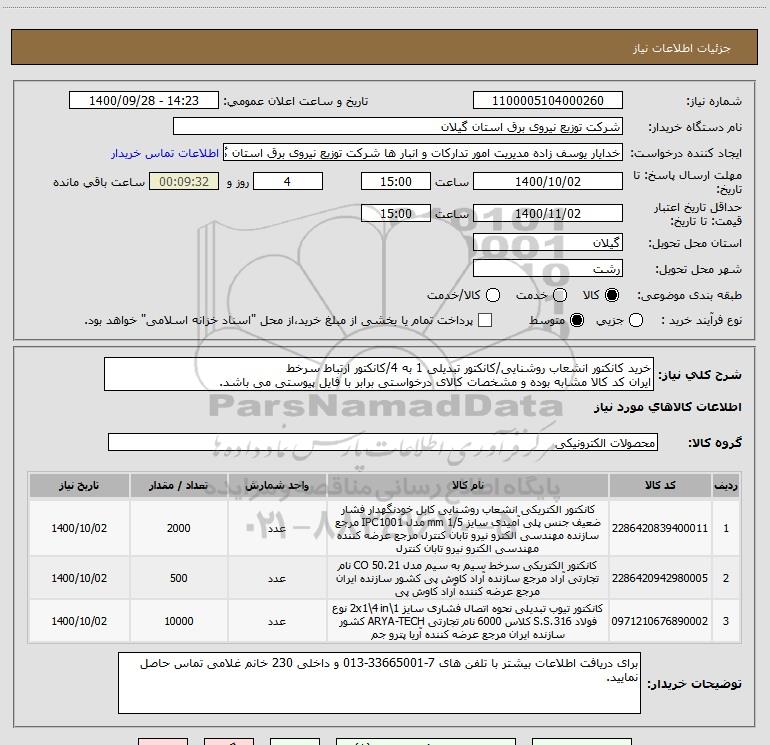
Task: Click the response deadline hour 15:00 field
Action: coord(396,182)
